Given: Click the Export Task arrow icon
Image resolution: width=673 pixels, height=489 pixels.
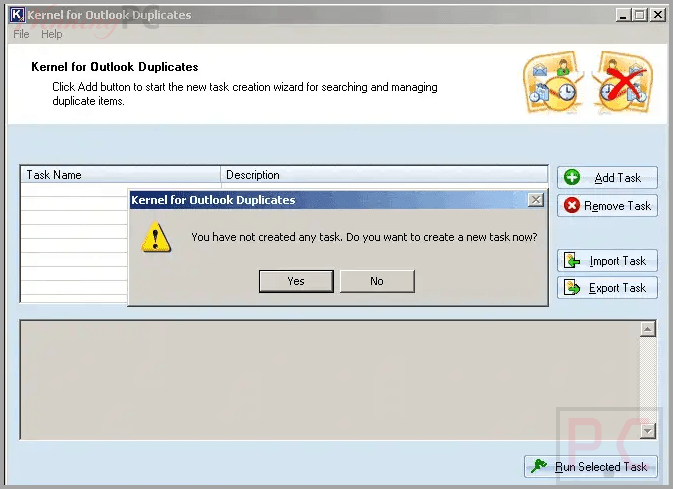Looking at the screenshot, I should [x=572, y=287].
